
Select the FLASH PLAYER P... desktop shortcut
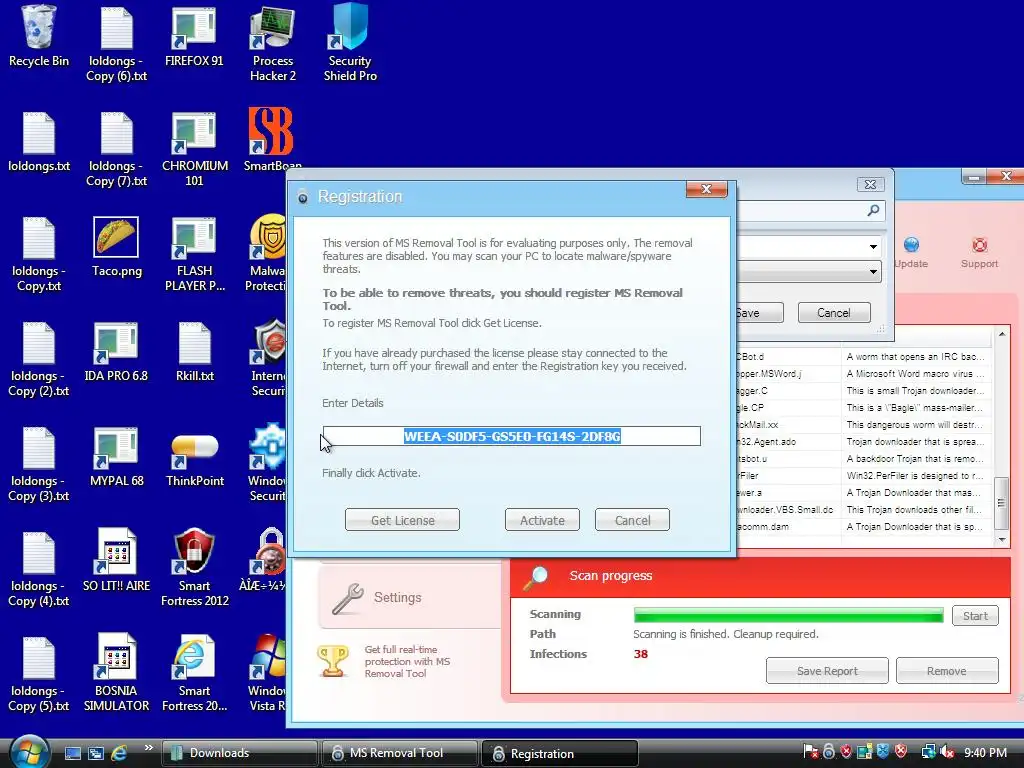pyautogui.click(x=195, y=253)
